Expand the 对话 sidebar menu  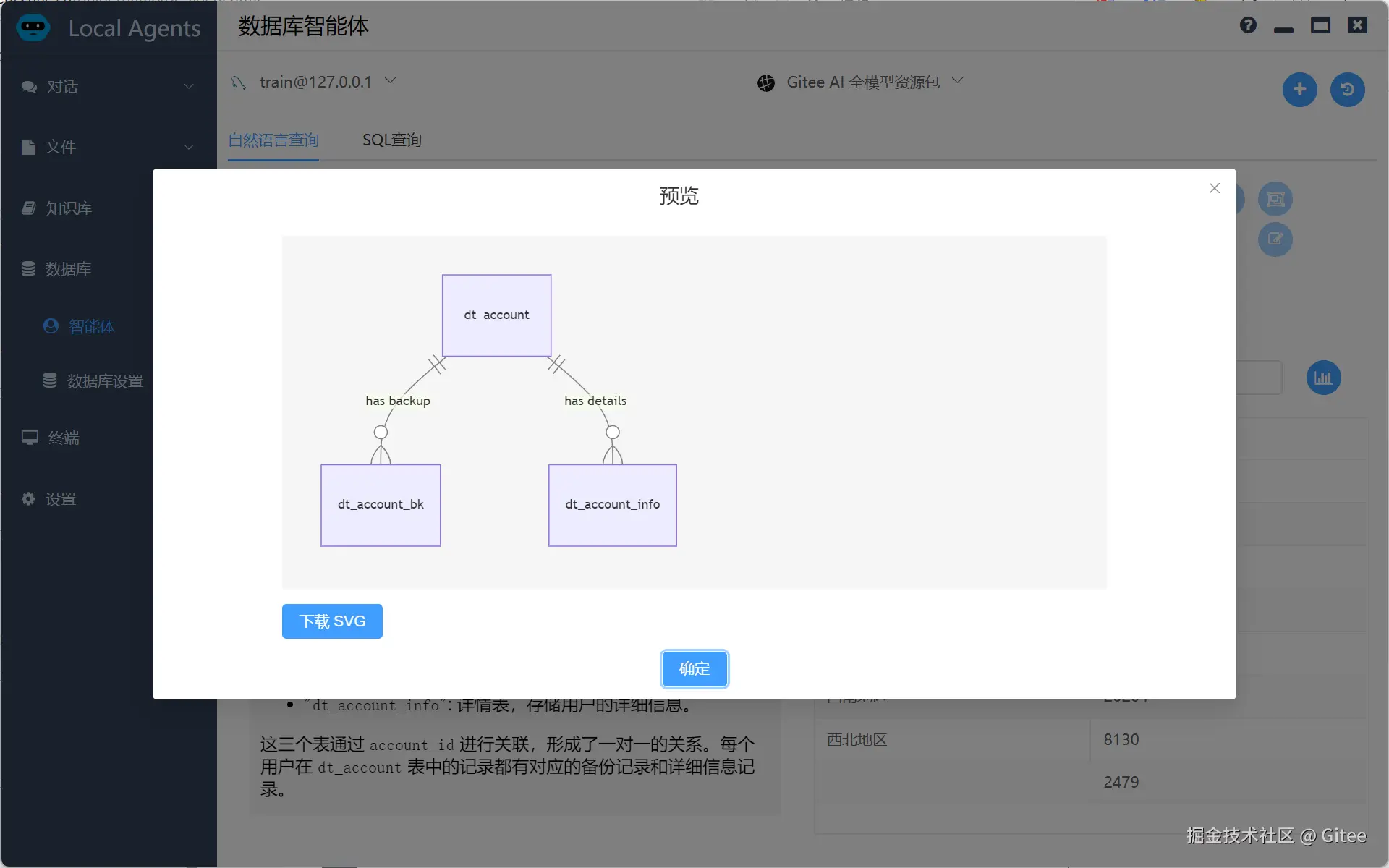pyautogui.click(x=109, y=87)
